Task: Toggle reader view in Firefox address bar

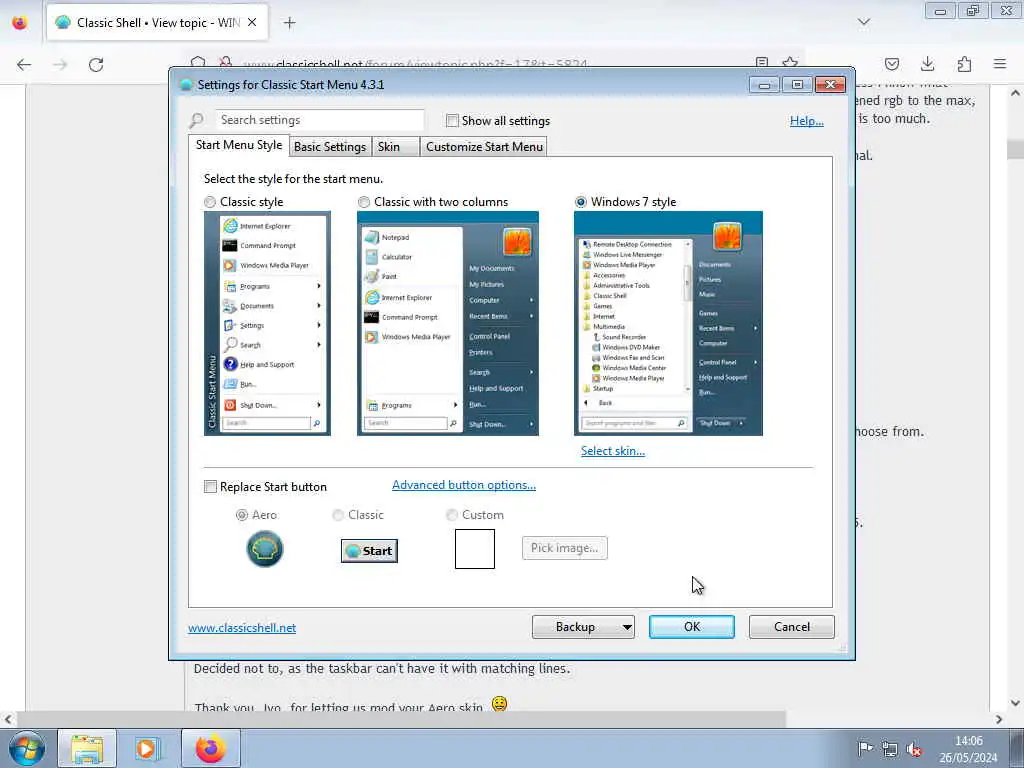Action: pyautogui.click(x=761, y=63)
